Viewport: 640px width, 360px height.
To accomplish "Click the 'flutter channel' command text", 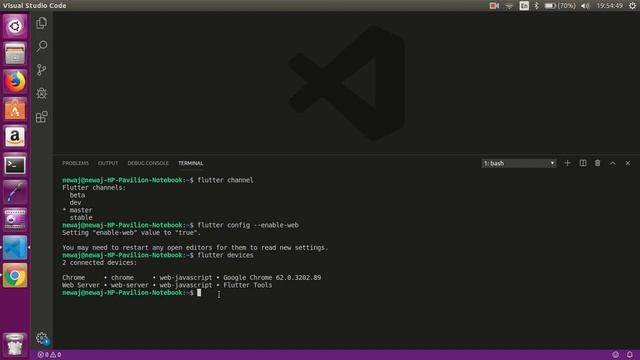I will (225, 180).
